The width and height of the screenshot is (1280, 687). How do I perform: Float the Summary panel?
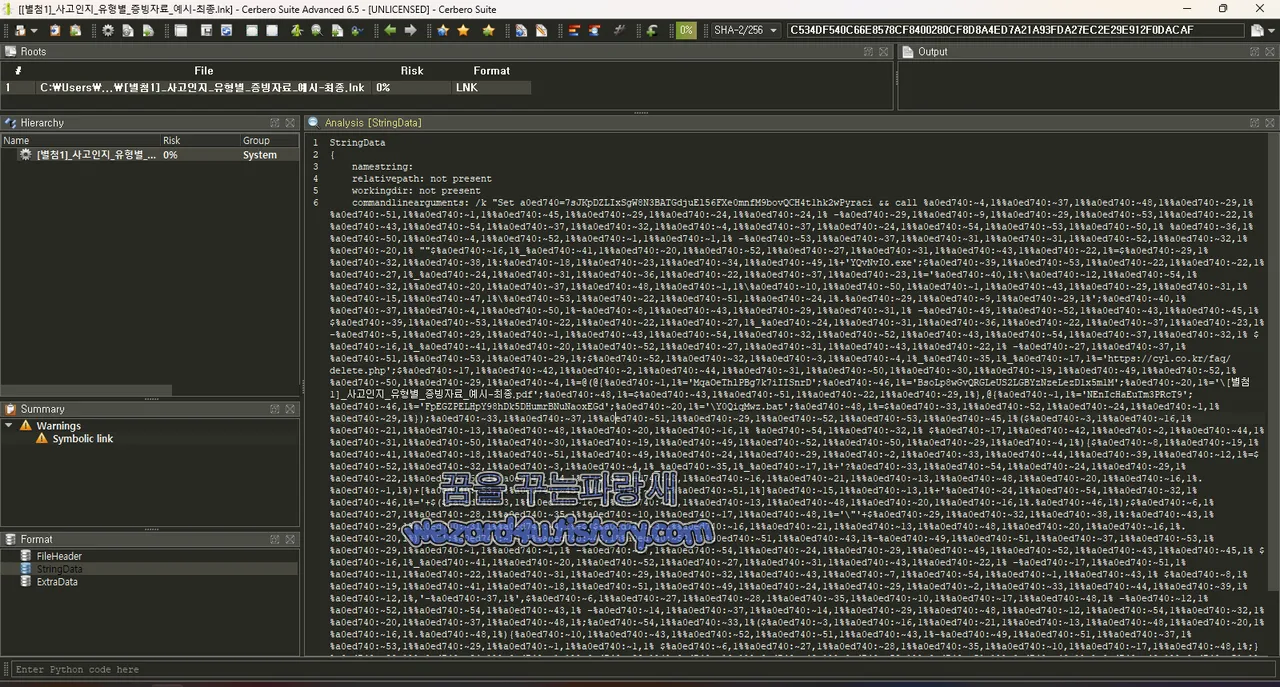[274, 409]
